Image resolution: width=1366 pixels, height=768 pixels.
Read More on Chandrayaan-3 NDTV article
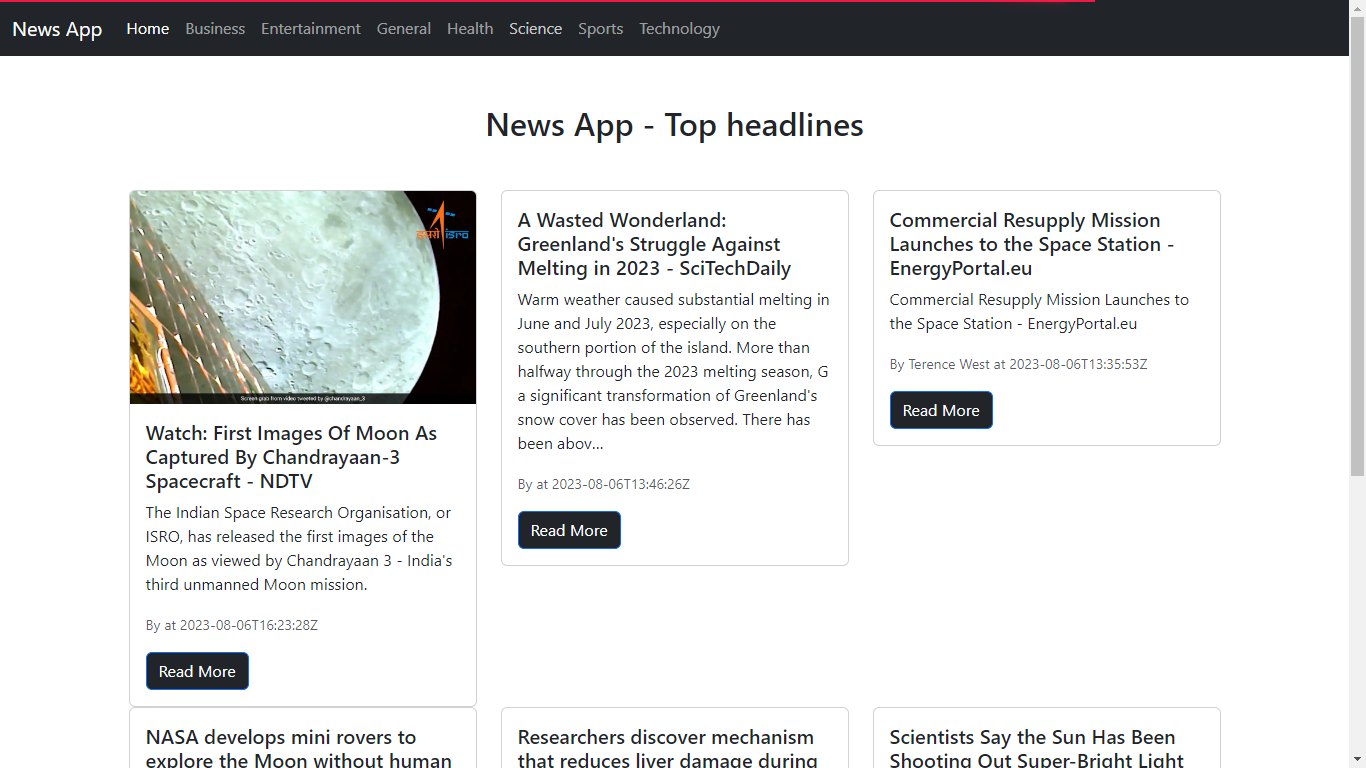pyautogui.click(x=197, y=671)
